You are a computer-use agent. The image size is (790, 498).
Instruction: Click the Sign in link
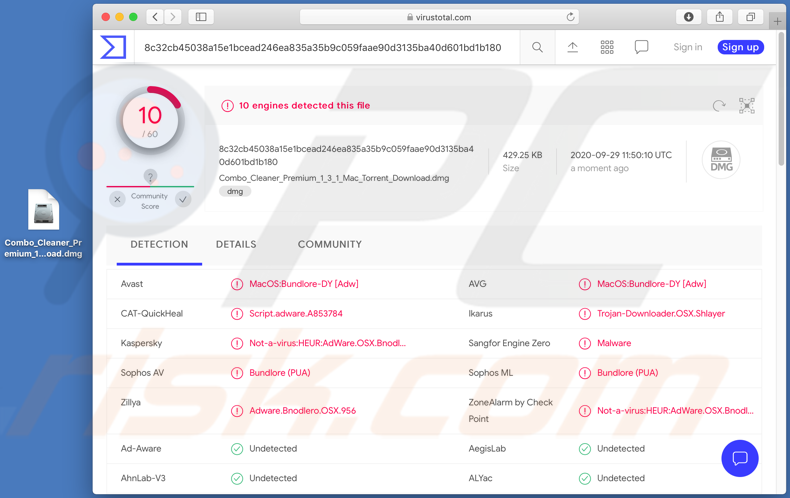pos(688,47)
